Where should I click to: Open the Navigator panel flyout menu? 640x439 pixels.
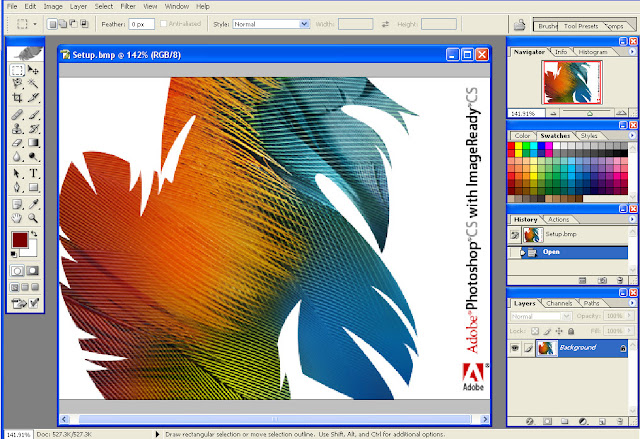point(632,52)
